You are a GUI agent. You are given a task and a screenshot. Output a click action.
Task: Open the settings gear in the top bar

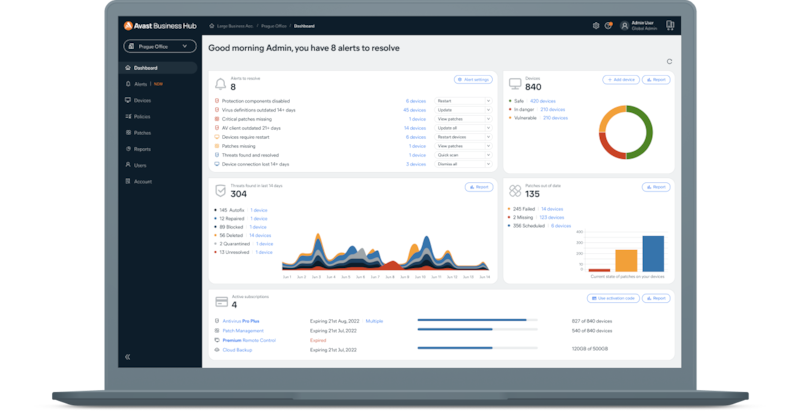coord(596,25)
